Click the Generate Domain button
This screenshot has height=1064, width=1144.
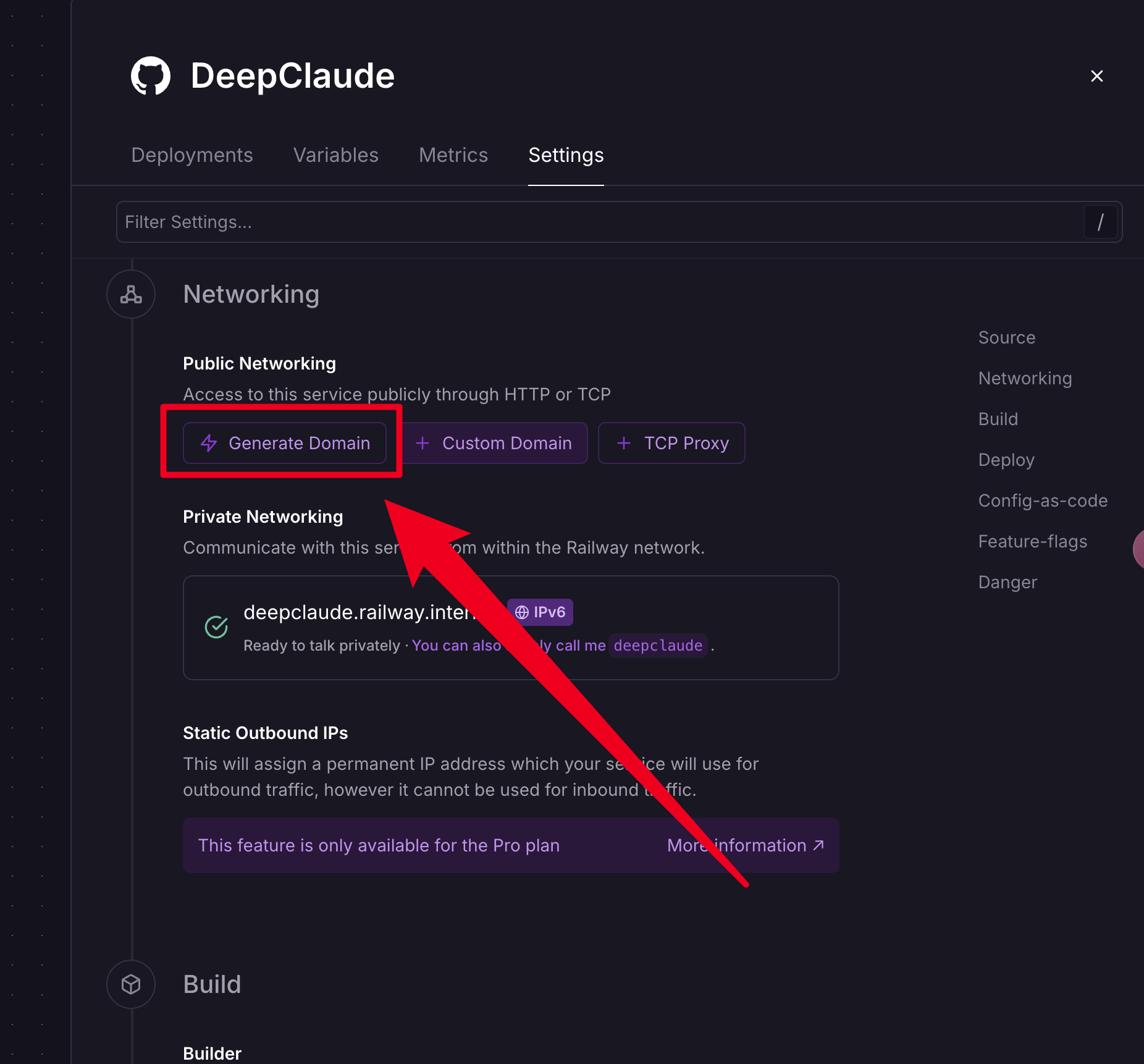pos(285,443)
